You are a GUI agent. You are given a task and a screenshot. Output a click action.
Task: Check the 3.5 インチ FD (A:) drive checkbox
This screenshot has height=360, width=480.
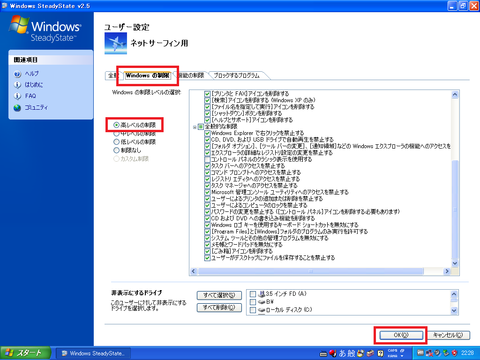253,294
